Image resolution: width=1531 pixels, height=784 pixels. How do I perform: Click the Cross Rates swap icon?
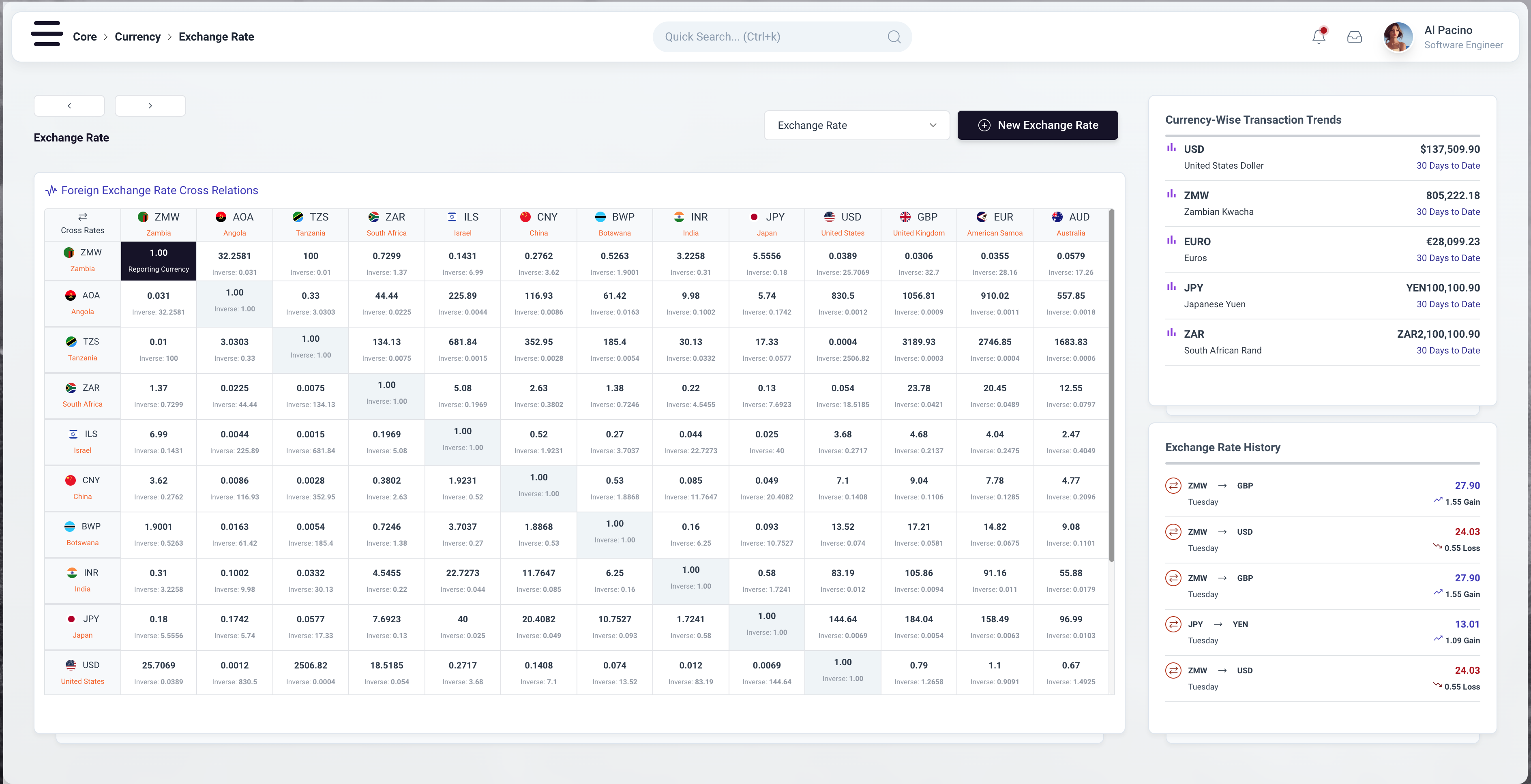point(83,217)
